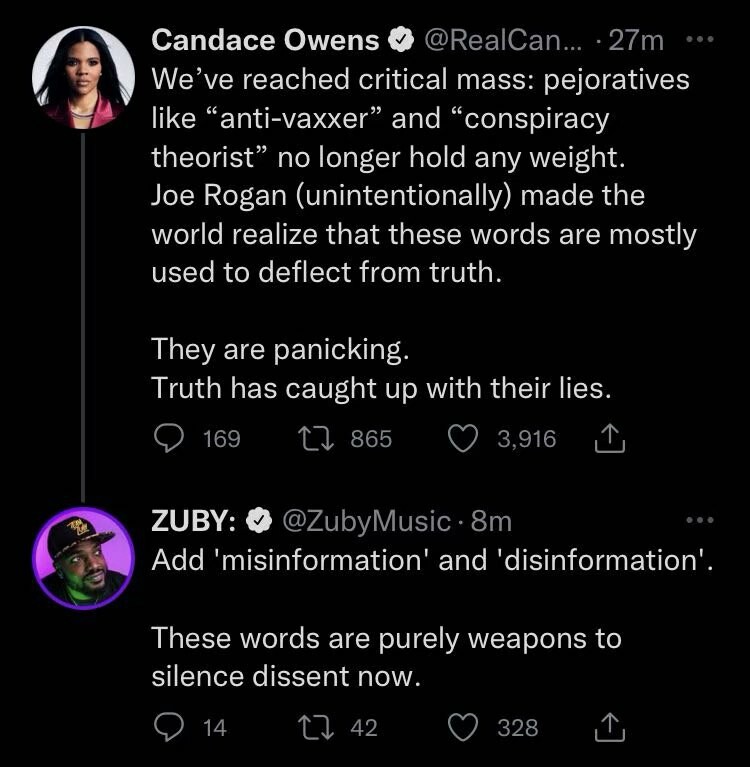This screenshot has width=750, height=767.
Task: Open the Candace Owens display name link
Action: (x=265, y=41)
